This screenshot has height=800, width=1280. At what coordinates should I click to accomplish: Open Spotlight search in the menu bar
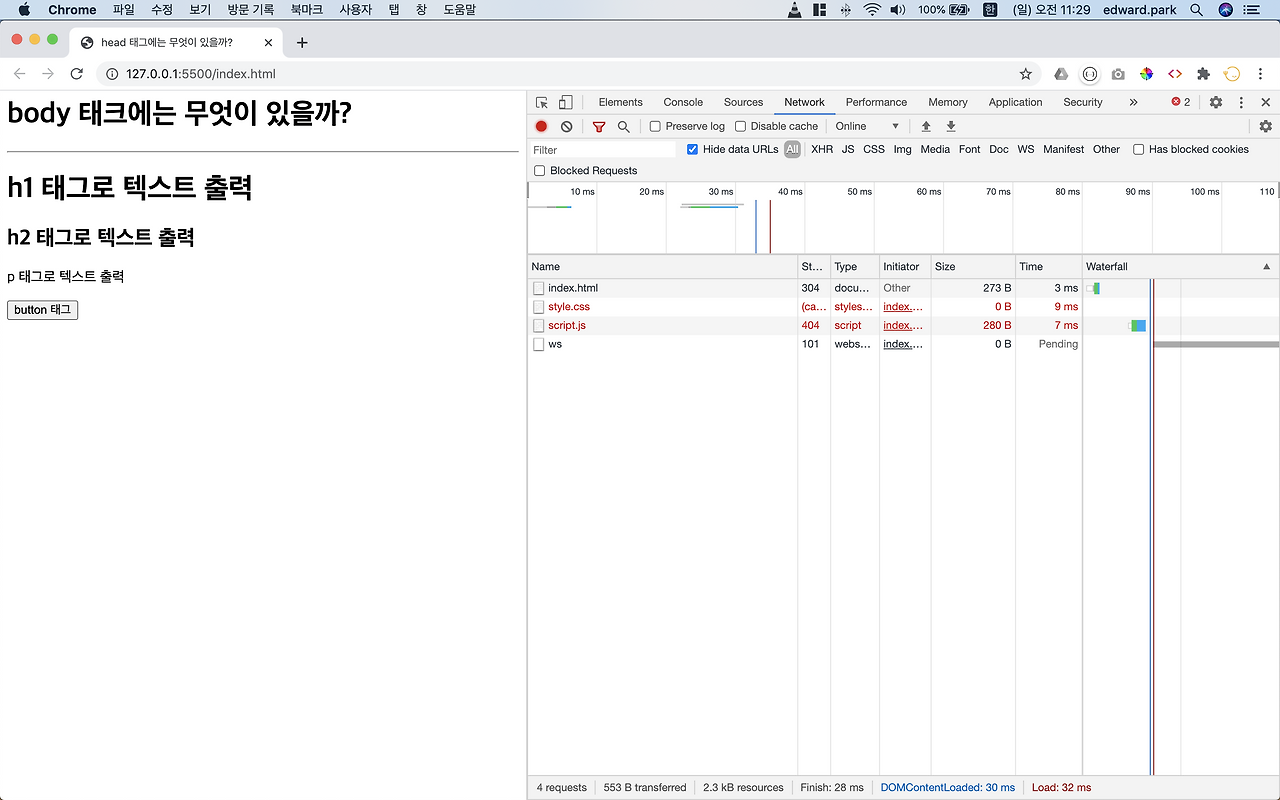pyautogui.click(x=1197, y=10)
